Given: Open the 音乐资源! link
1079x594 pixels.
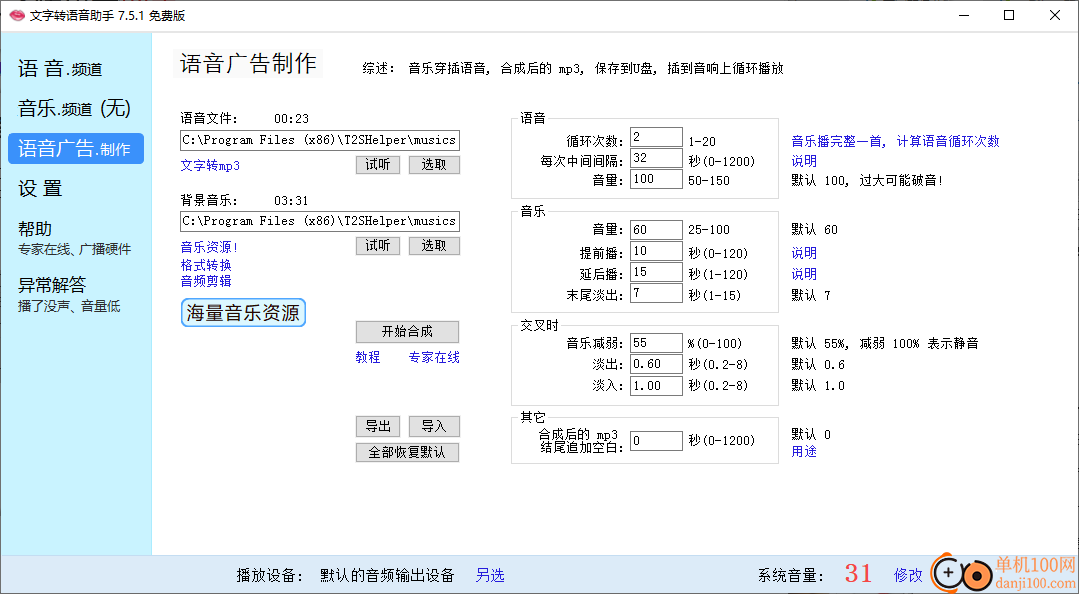Looking at the screenshot, I should coord(209,248).
